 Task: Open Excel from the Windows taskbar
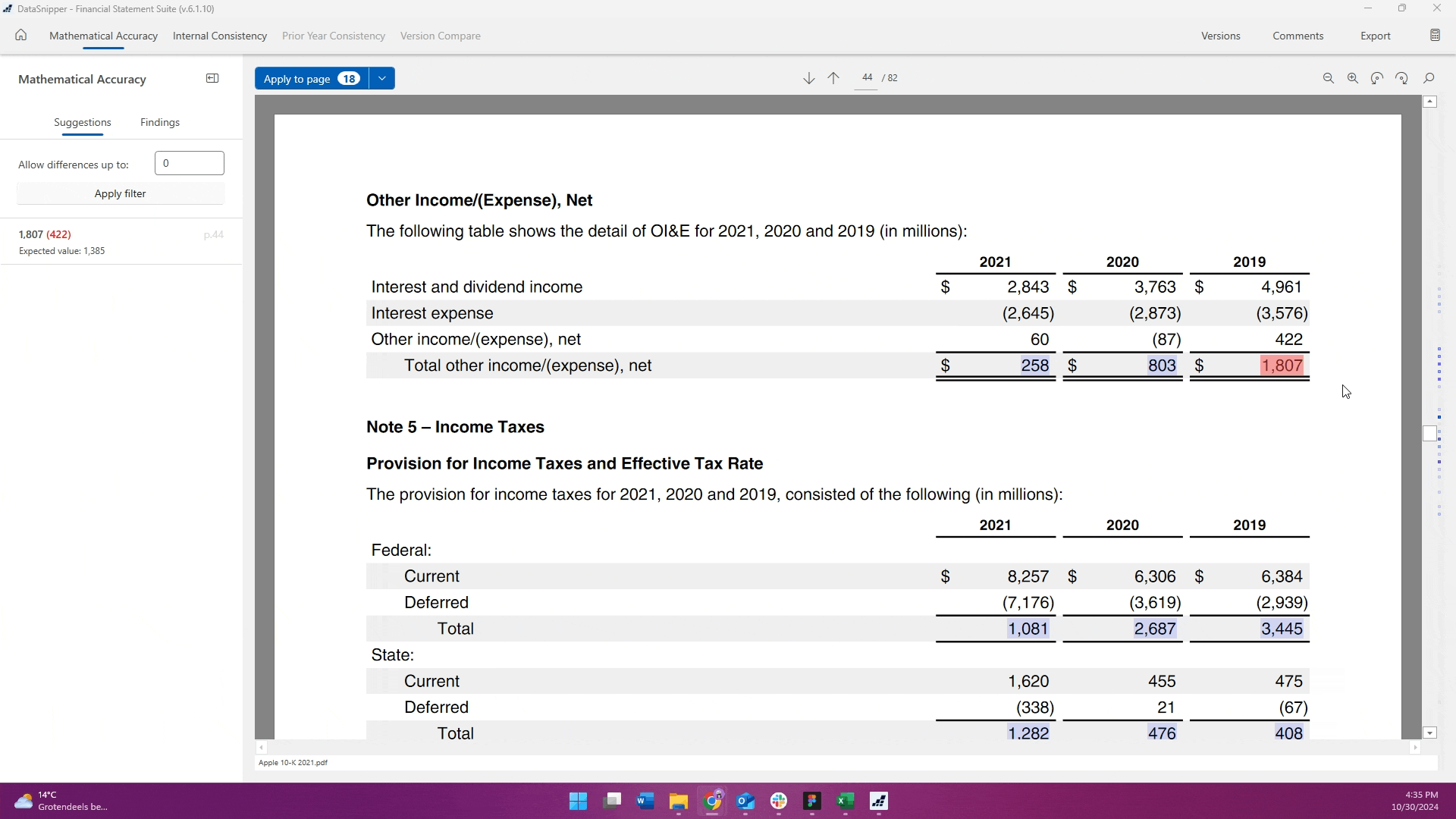[x=845, y=801]
